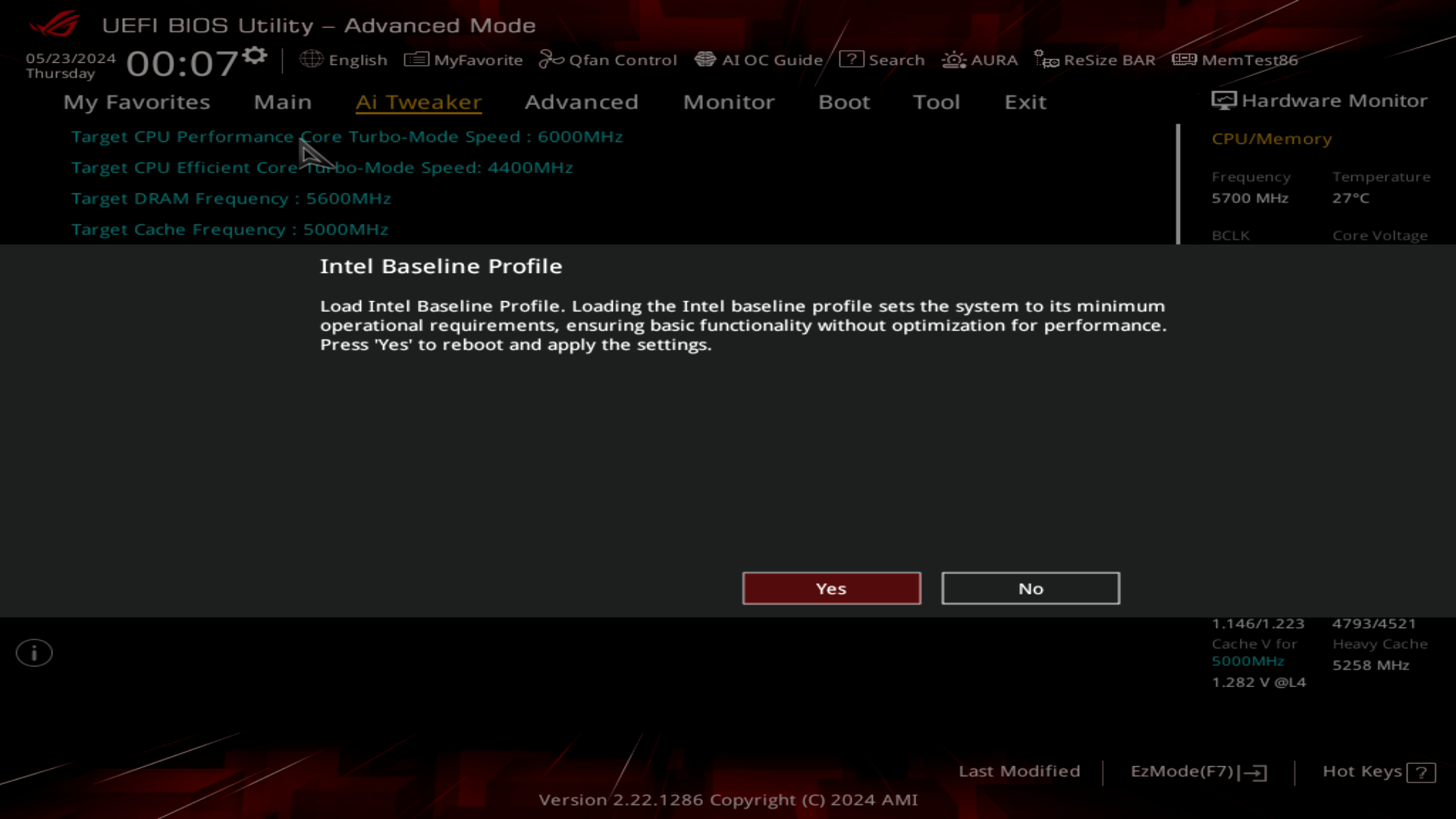Image resolution: width=1456 pixels, height=819 pixels.
Task: Open the Hot Keys help
Action: point(1378,771)
